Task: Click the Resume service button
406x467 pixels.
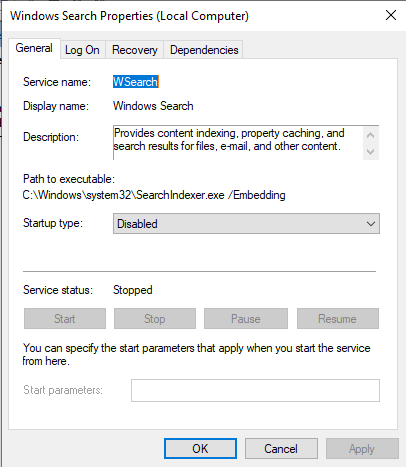Action: coord(338,319)
